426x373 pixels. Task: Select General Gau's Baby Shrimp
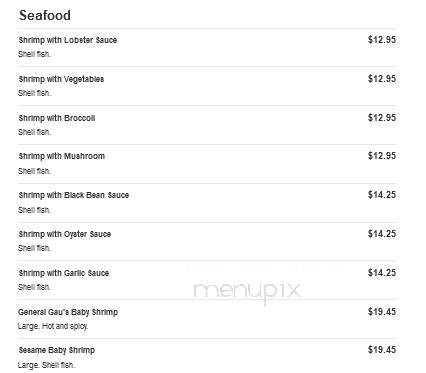click(68, 312)
